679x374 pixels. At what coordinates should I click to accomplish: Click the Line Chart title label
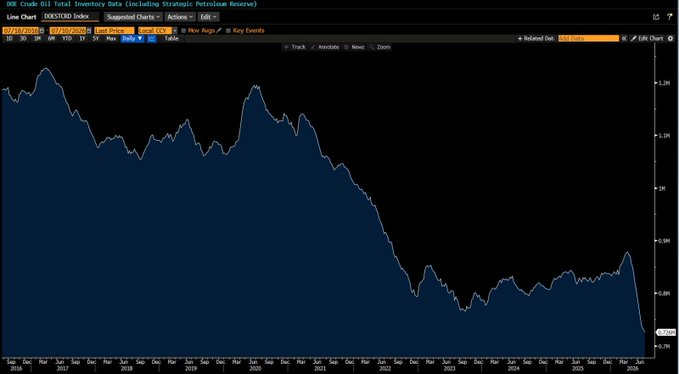[x=22, y=17]
